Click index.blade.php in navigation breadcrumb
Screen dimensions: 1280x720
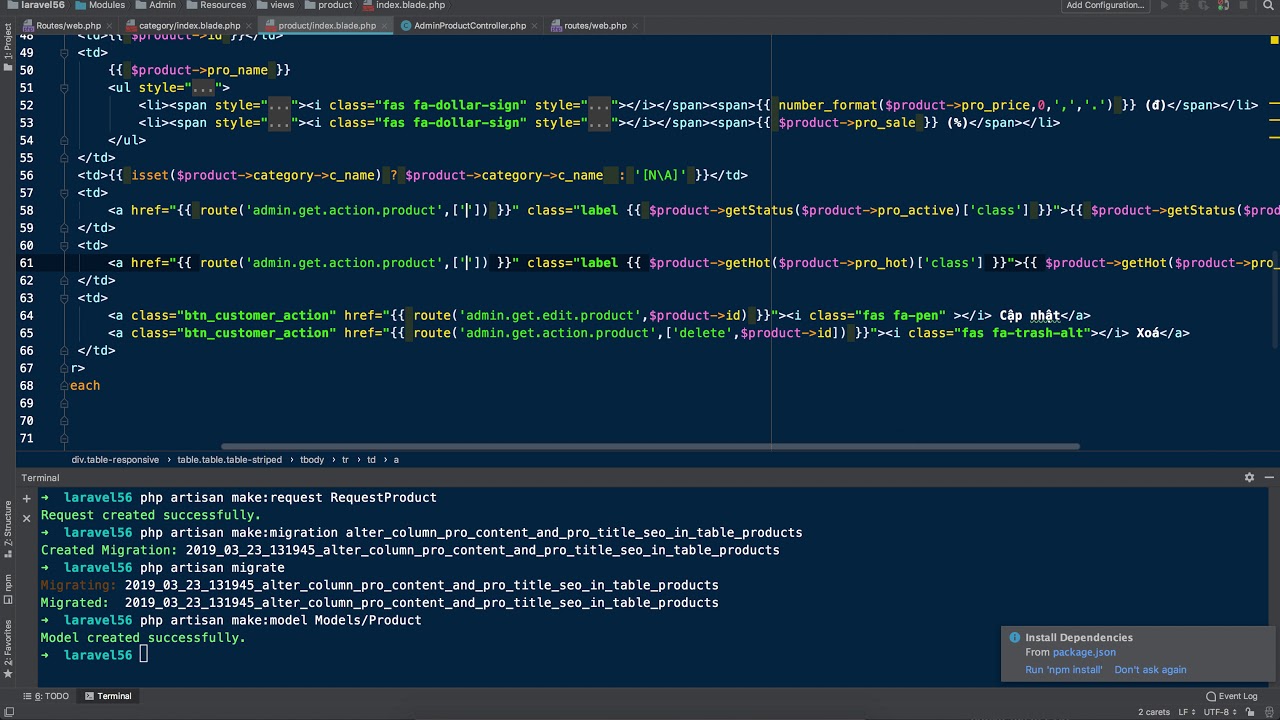click(x=404, y=6)
